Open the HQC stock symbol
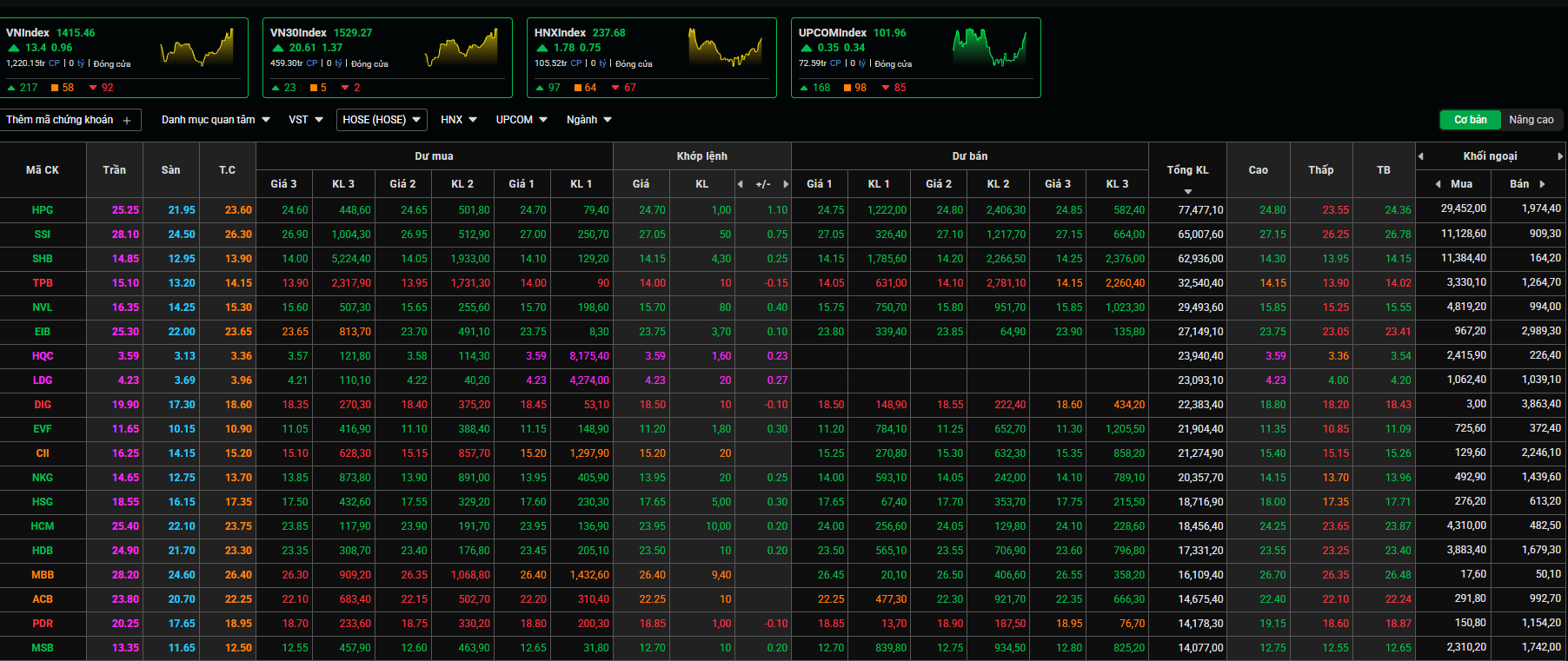The image size is (1568, 661). pos(43,356)
